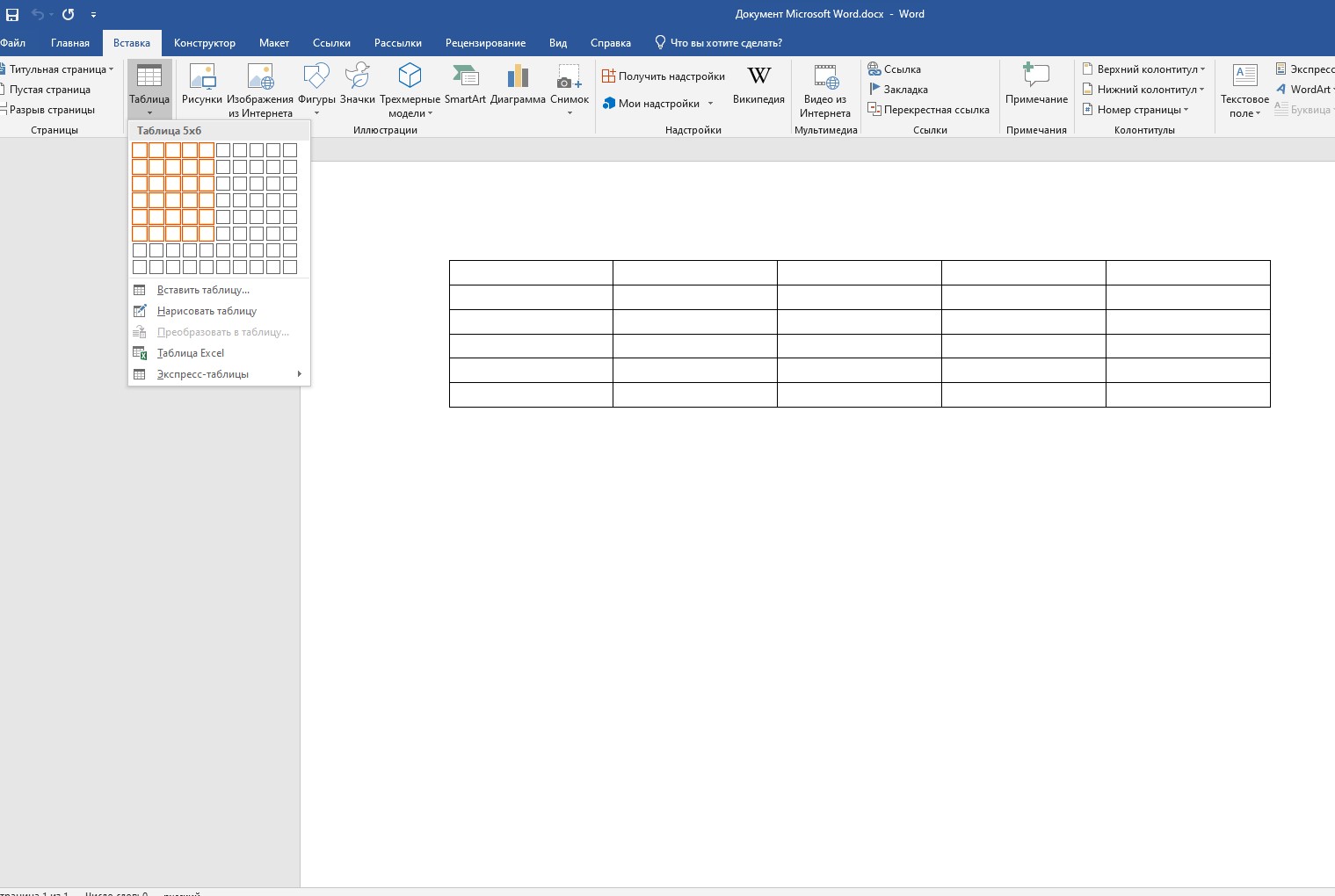Insert a SmartArt graphic

465,83
